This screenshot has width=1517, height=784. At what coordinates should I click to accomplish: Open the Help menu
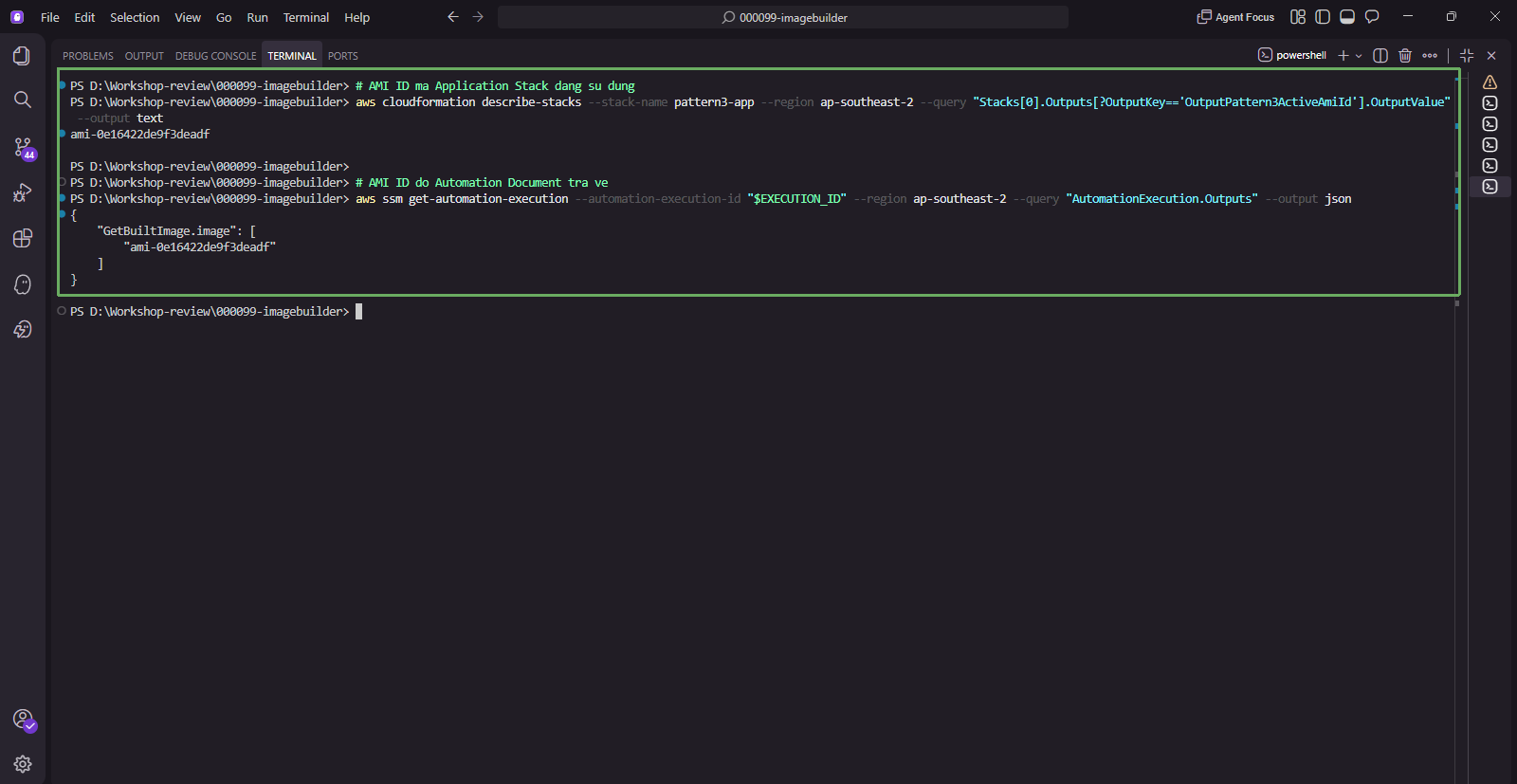(357, 17)
